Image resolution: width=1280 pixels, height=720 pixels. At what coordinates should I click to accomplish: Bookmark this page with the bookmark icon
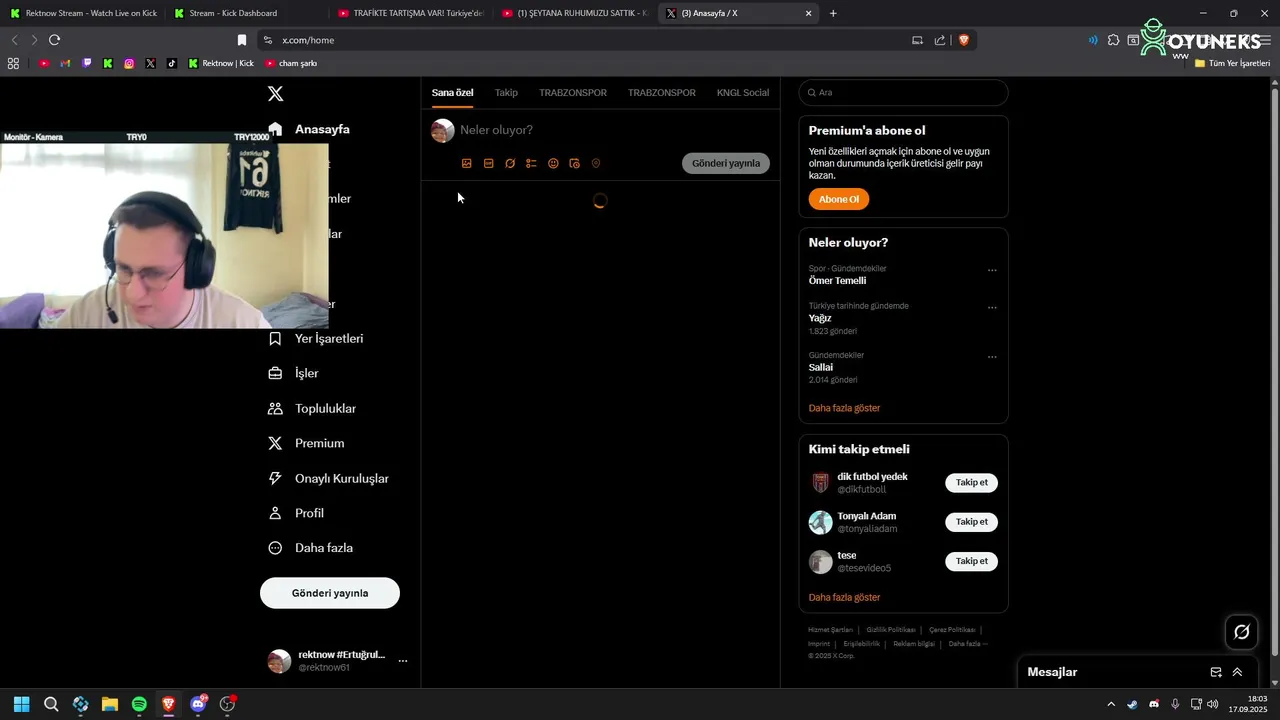tap(242, 40)
